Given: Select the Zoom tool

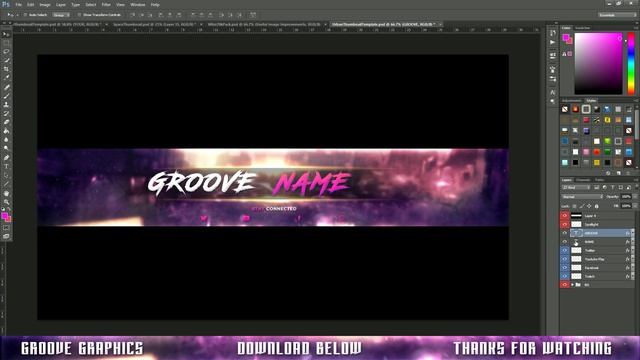Looking at the screenshot, I should [6, 202].
